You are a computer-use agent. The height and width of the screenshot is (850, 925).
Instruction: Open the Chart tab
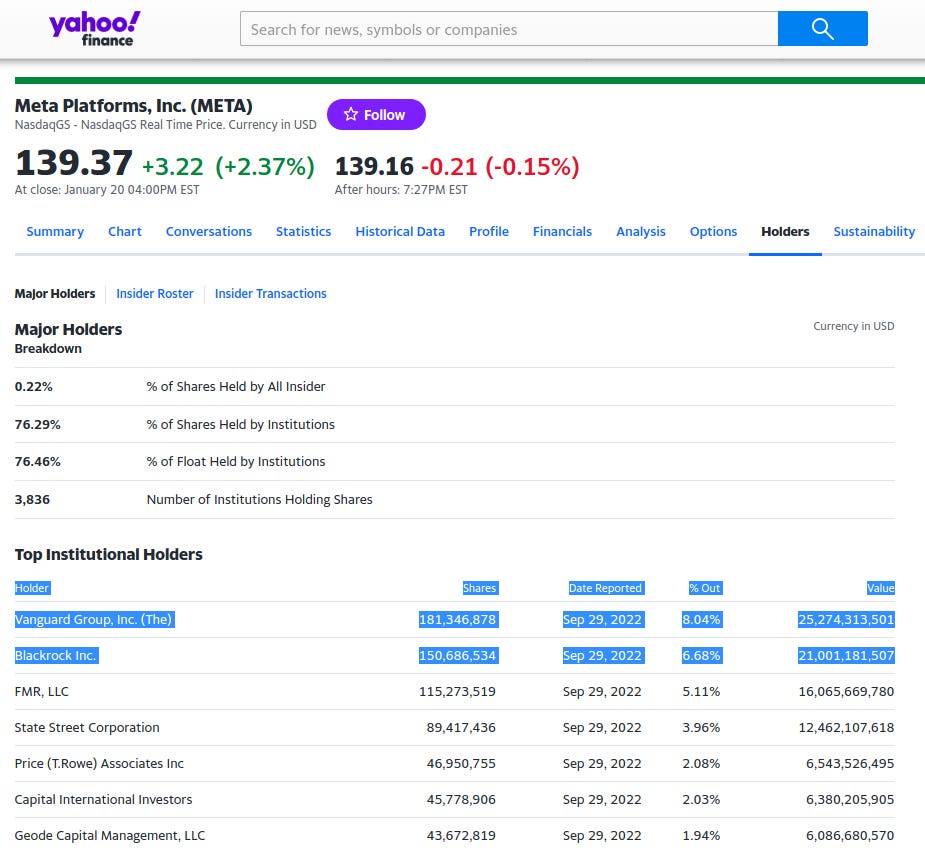click(x=124, y=231)
